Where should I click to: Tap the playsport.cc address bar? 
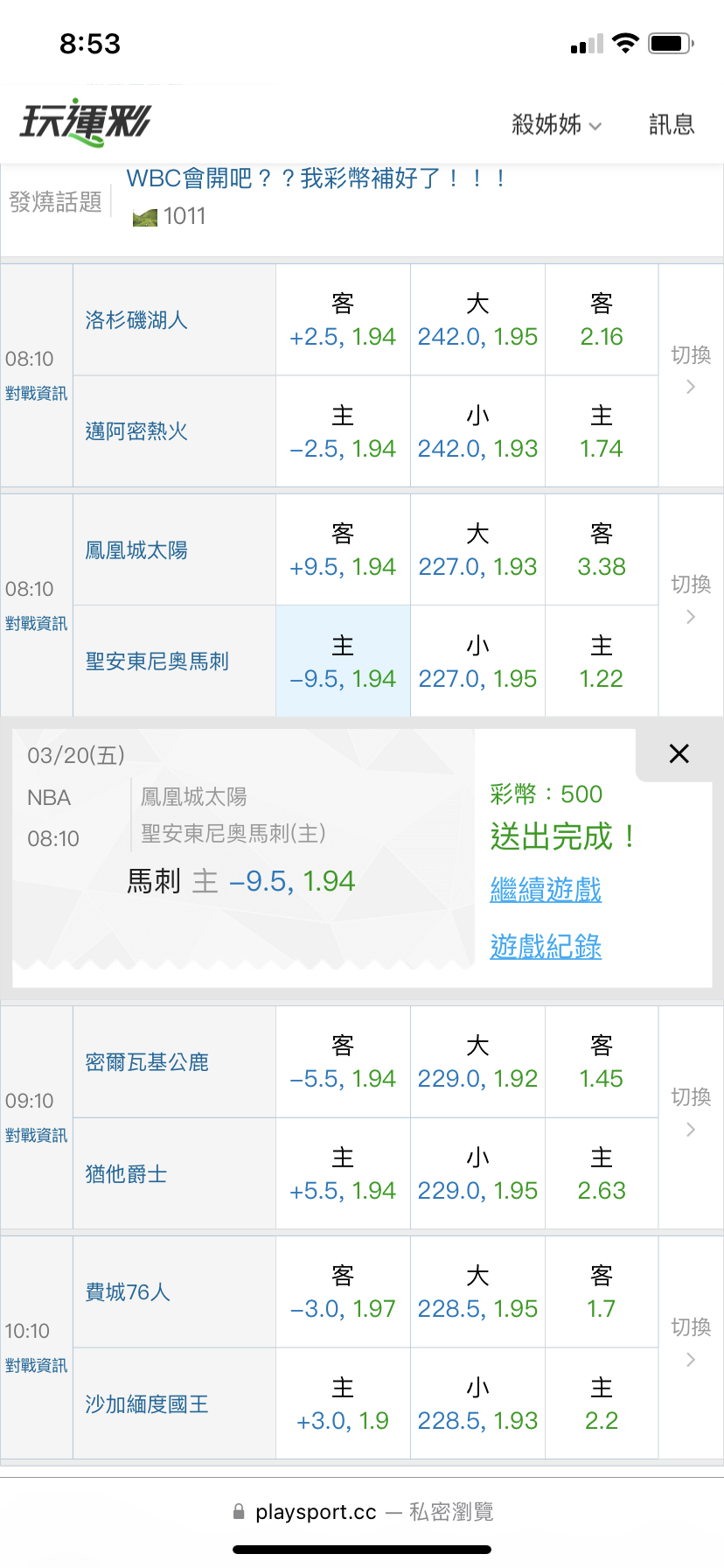pos(362,1512)
